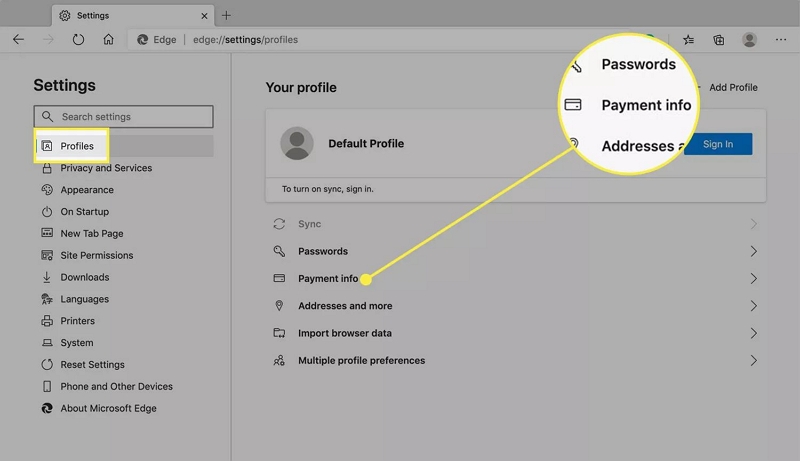Click the Printers icon in sidebar

(47, 321)
